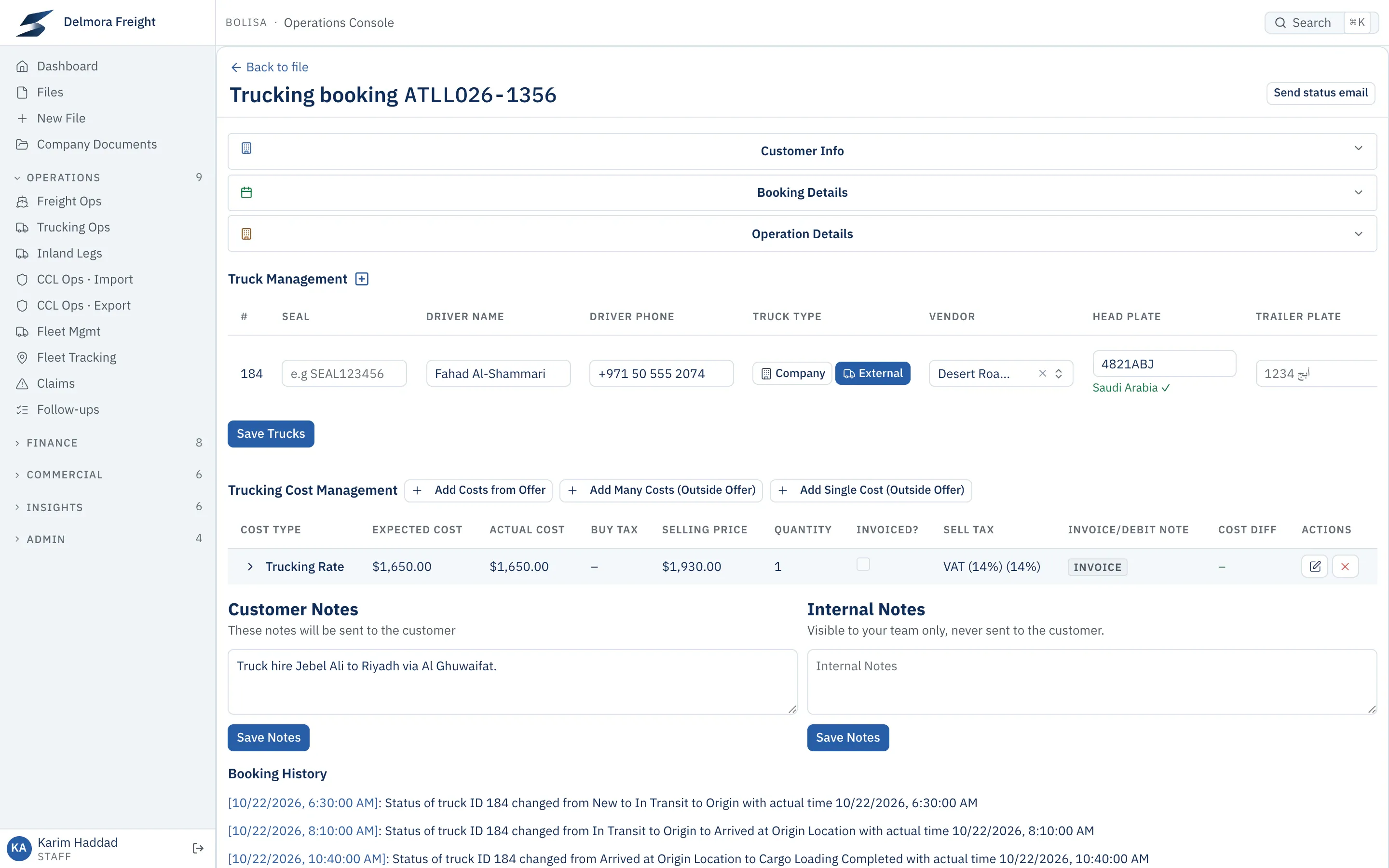Select the External truck type
1389x868 pixels.
[x=872, y=373]
